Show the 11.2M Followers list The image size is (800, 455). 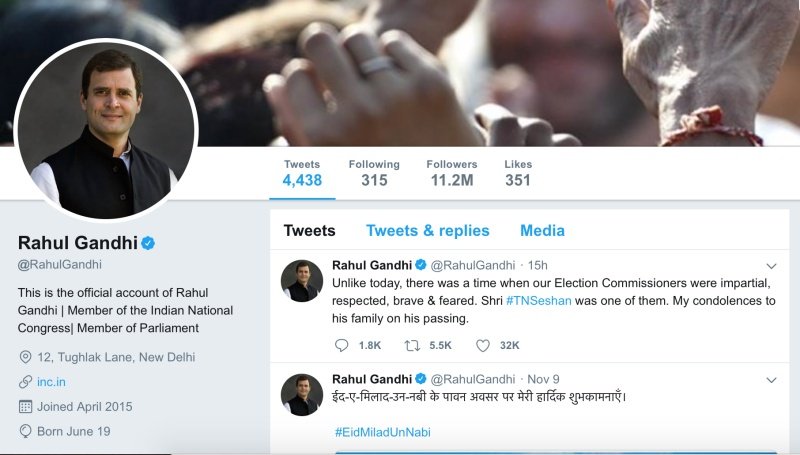click(x=451, y=173)
